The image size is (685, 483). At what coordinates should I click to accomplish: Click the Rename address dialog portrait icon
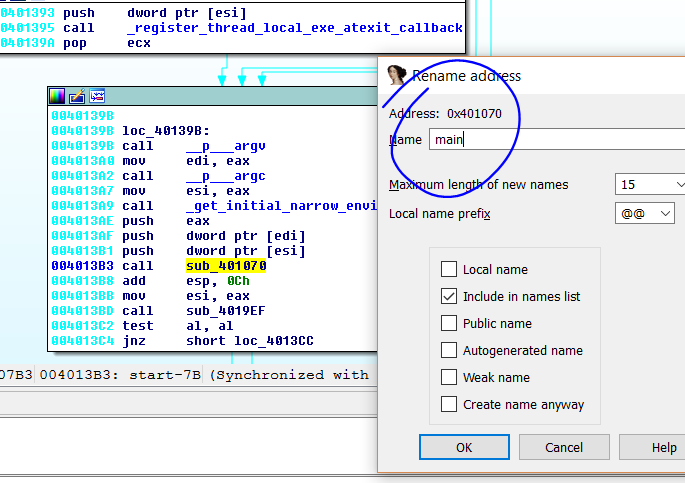pos(397,75)
